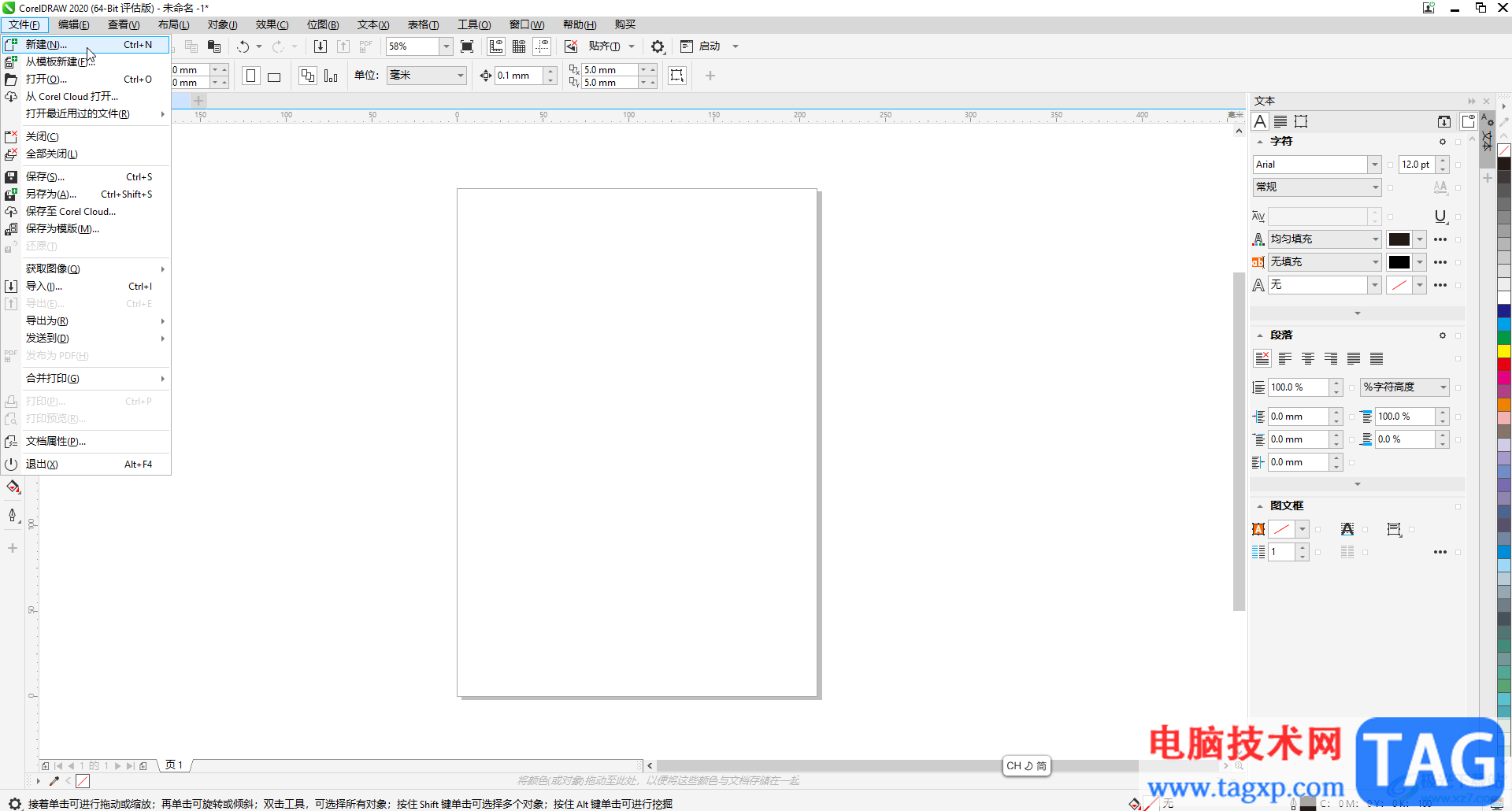
Task: Toggle lock checkbox beside 100.0 % line spacing
Action: 1351,387
